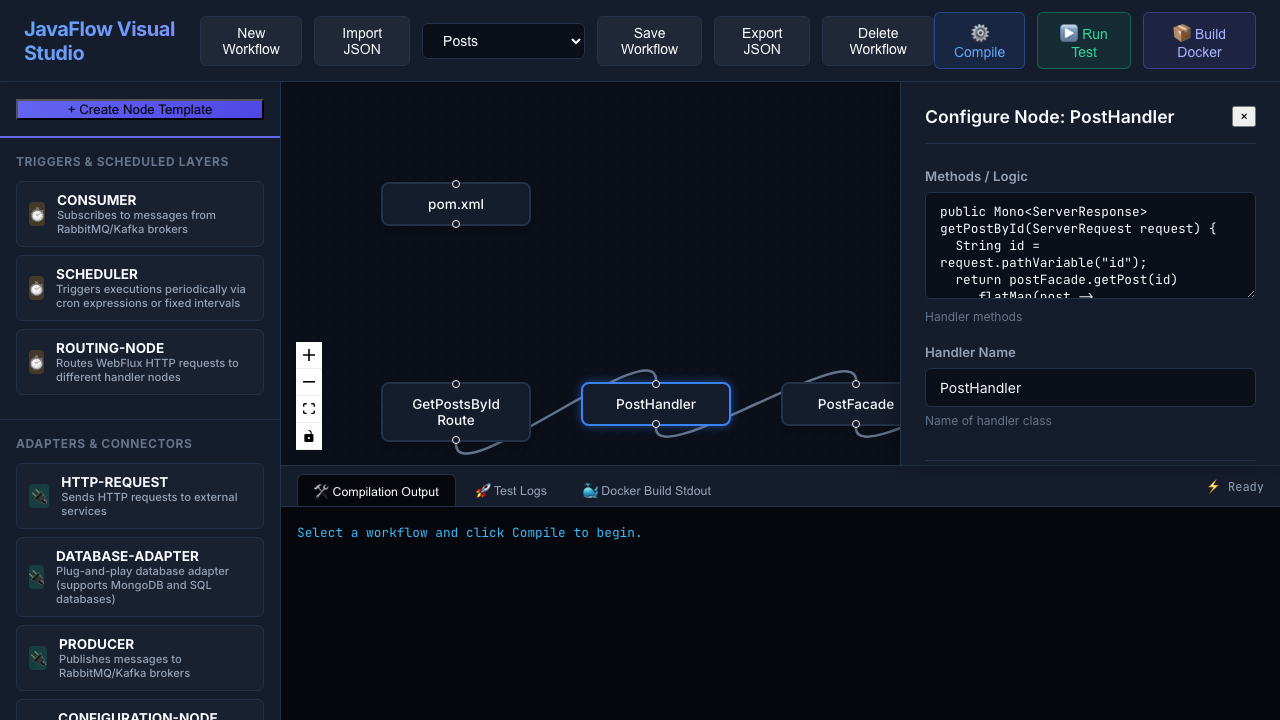Click the JavaFlow Visual Studio logo title
Image resolution: width=1280 pixels, height=720 pixels.
(100, 41)
